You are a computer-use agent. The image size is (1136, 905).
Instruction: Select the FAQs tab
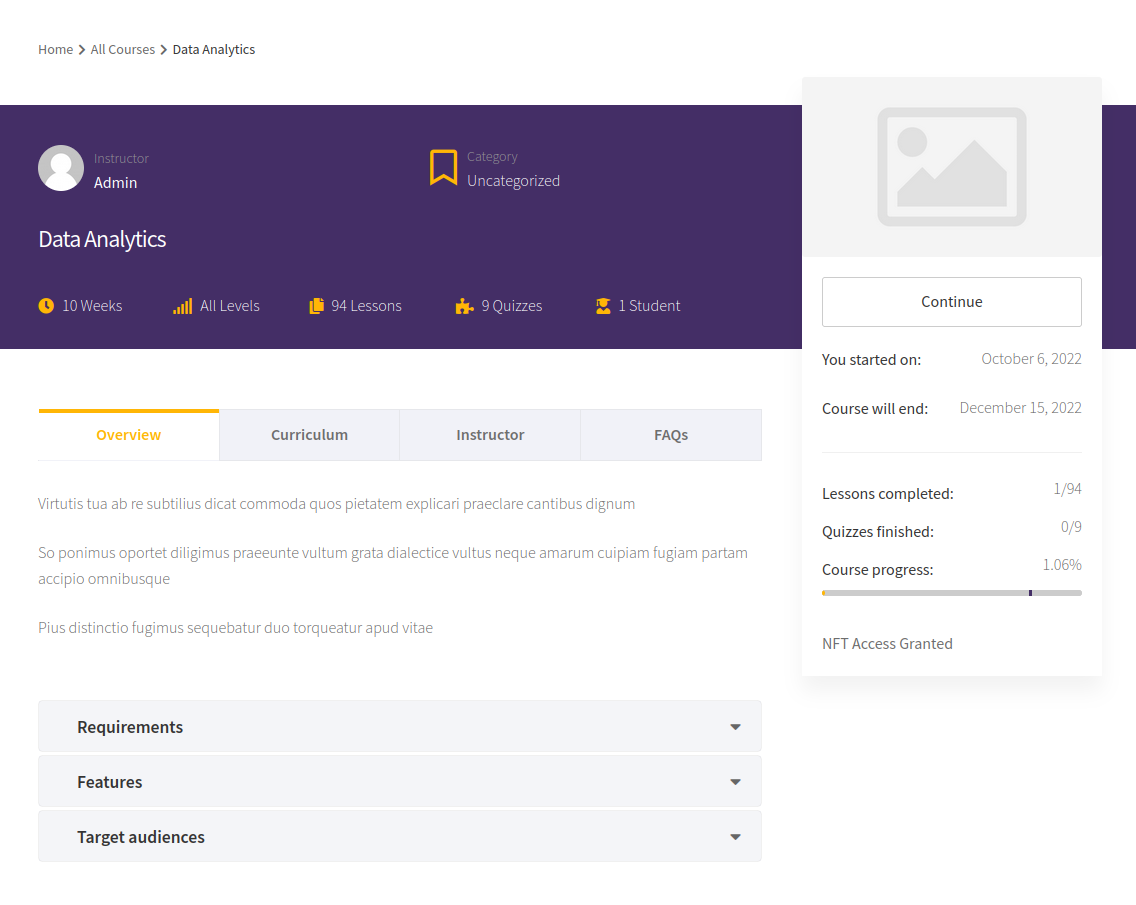point(671,435)
